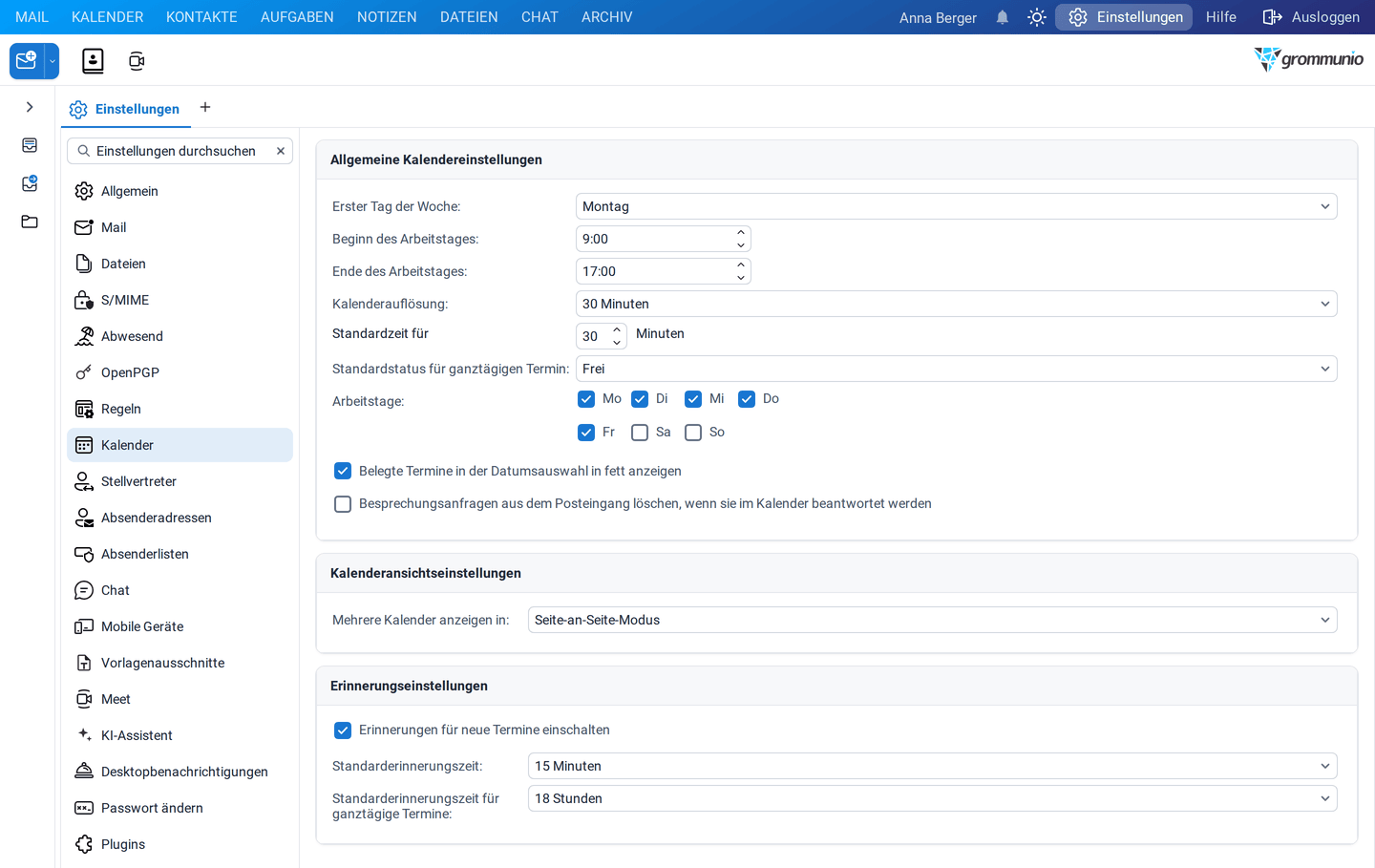
Task: Check the Sa working day checkbox
Action: pos(640,433)
